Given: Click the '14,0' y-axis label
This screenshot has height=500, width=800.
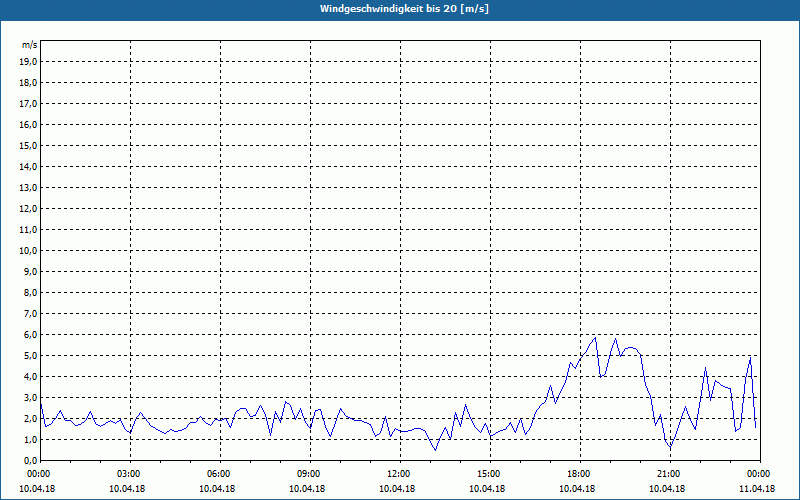Looking at the screenshot, I should tap(29, 166).
